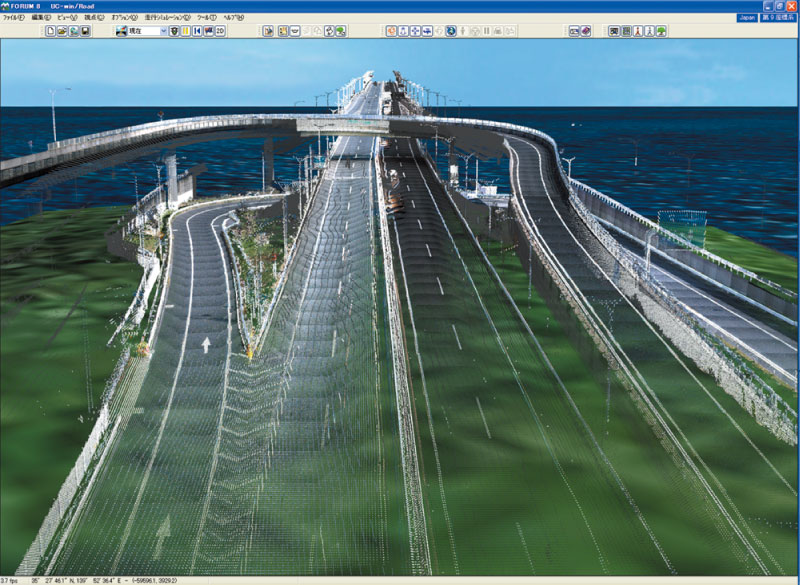Minimize the UC-win/Road window
The height and width of the screenshot is (585, 800).
point(768,6)
